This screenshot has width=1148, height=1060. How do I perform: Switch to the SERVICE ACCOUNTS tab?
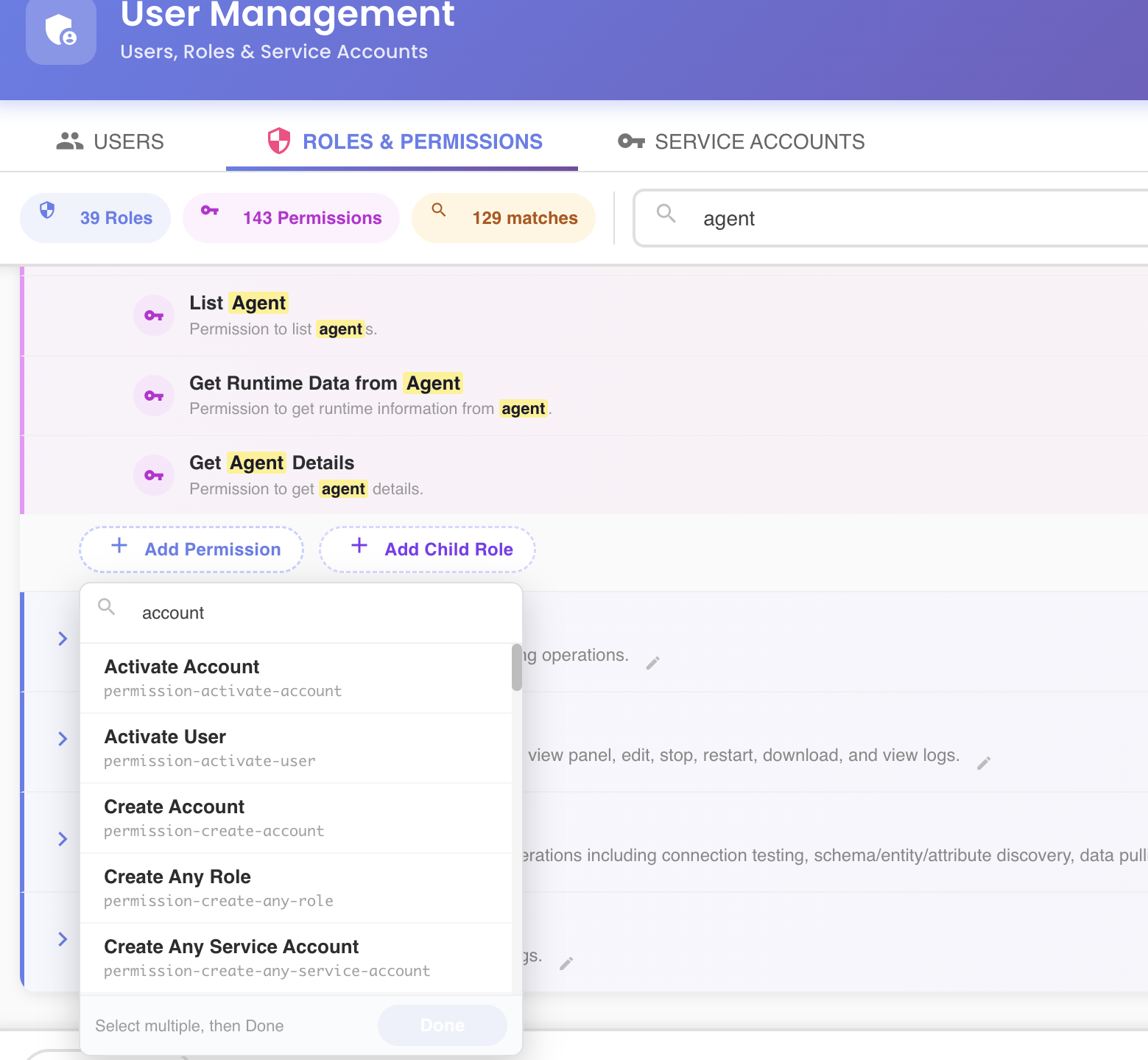(x=741, y=141)
